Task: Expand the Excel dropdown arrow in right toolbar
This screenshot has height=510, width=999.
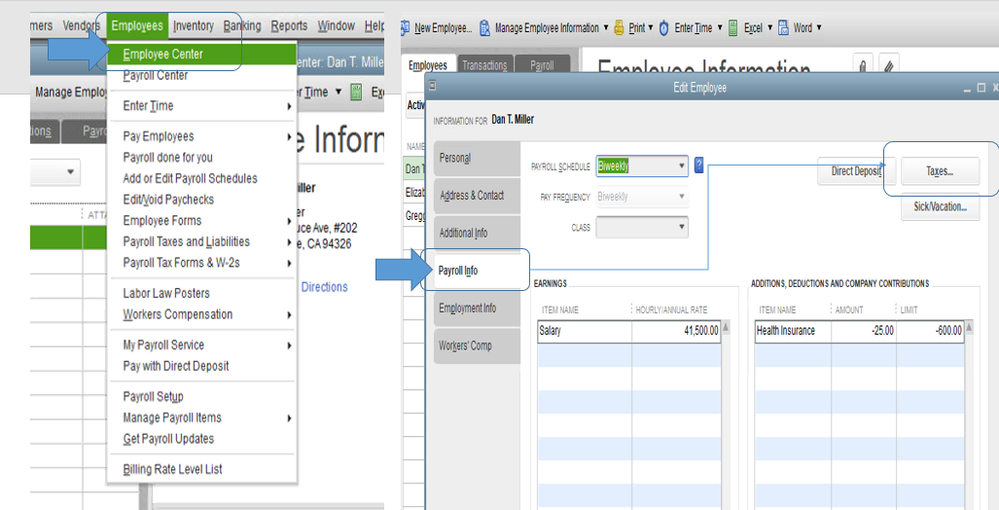Action: click(x=770, y=28)
